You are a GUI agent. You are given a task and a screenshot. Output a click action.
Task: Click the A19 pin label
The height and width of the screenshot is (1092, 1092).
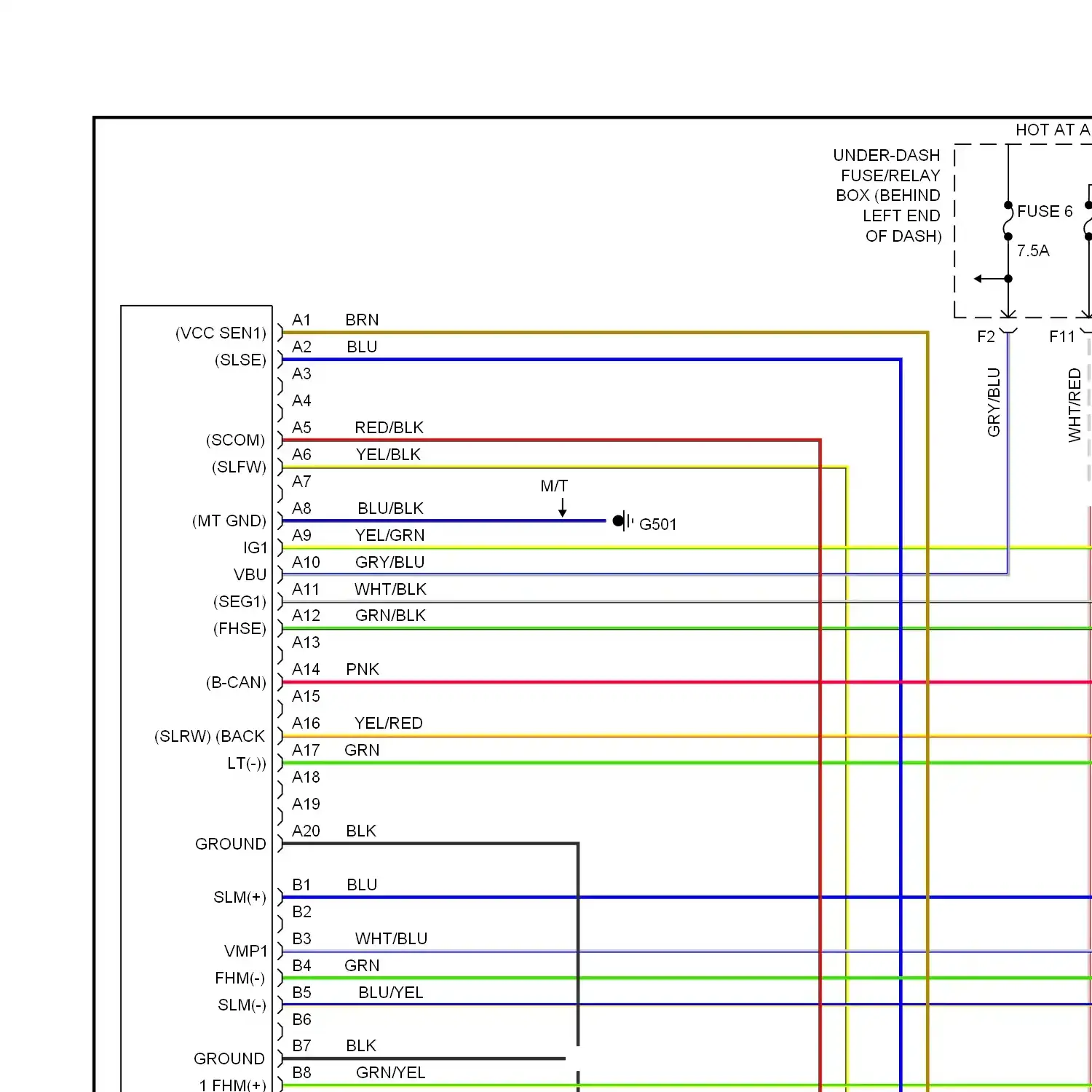pyautogui.click(x=306, y=804)
